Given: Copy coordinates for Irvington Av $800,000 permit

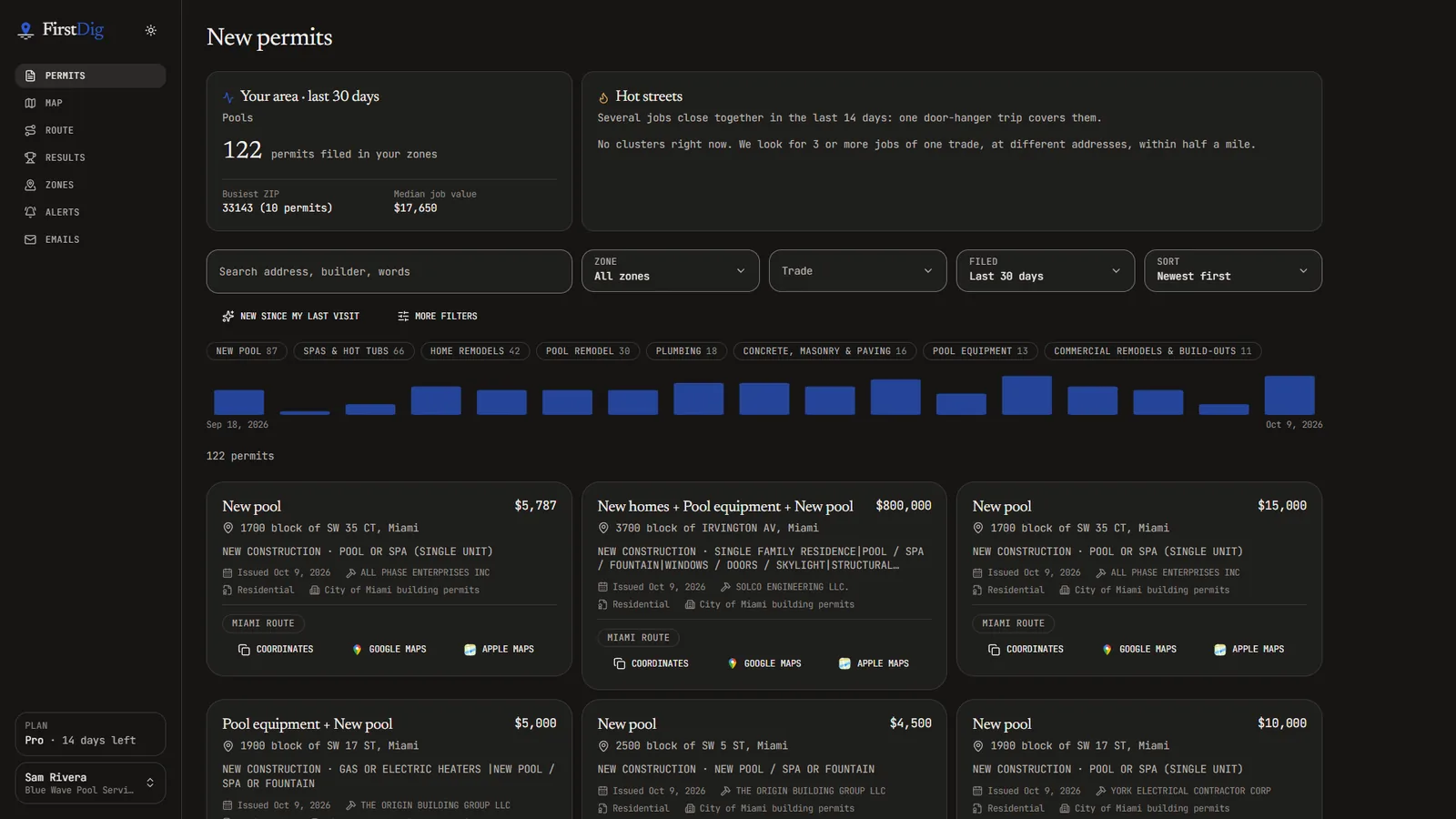Looking at the screenshot, I should [651, 664].
